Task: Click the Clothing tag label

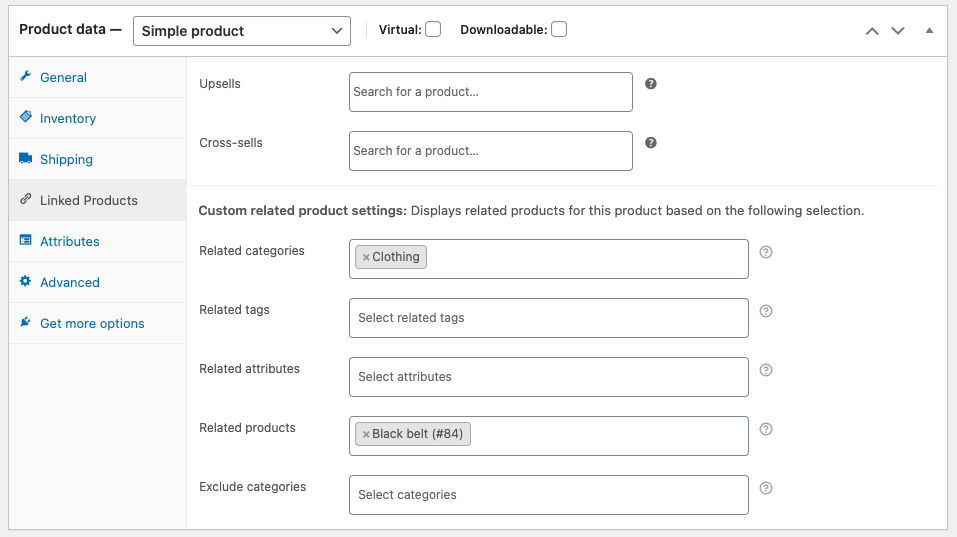Action: (x=395, y=257)
